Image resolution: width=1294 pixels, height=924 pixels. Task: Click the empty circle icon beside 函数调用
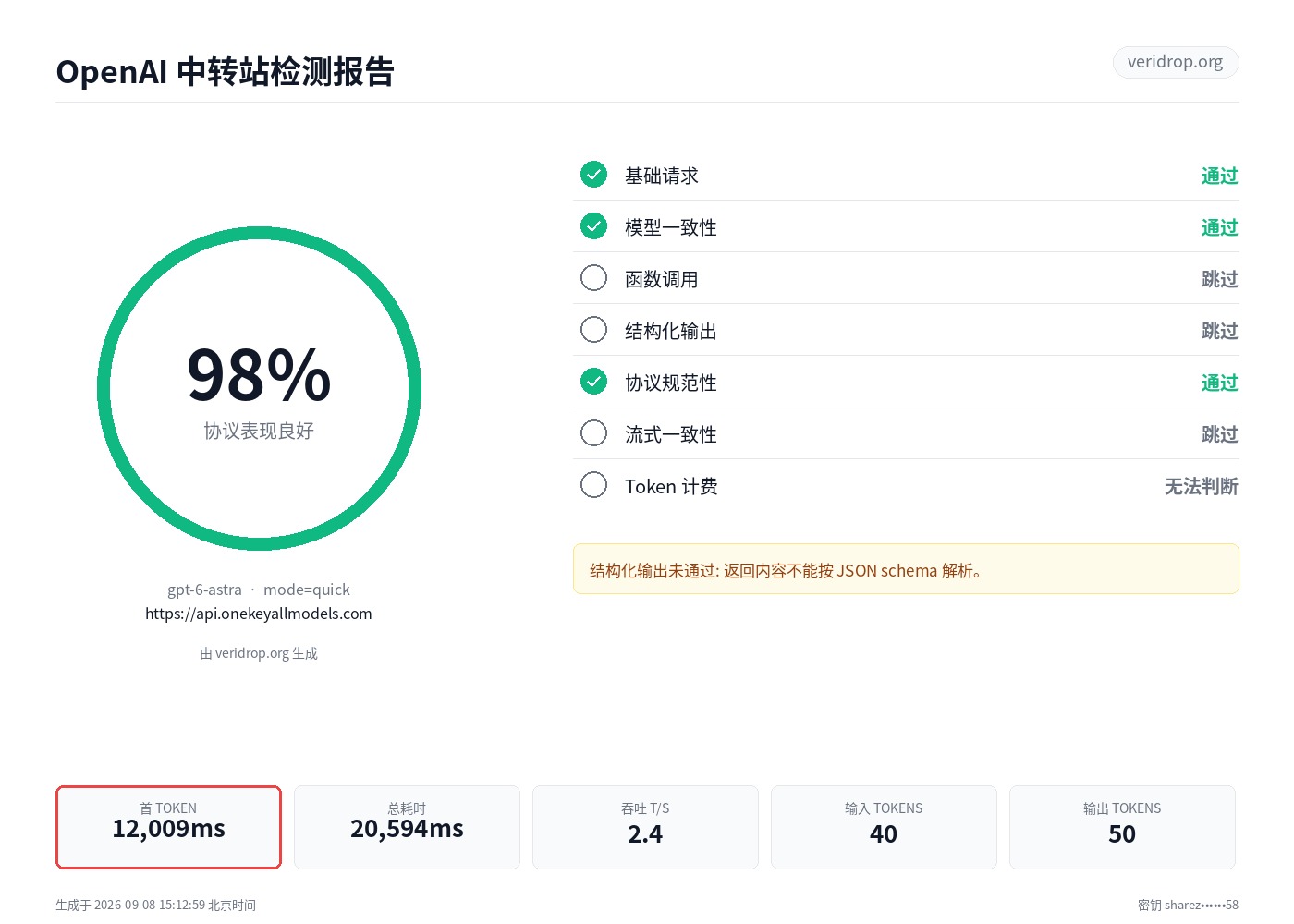593,277
